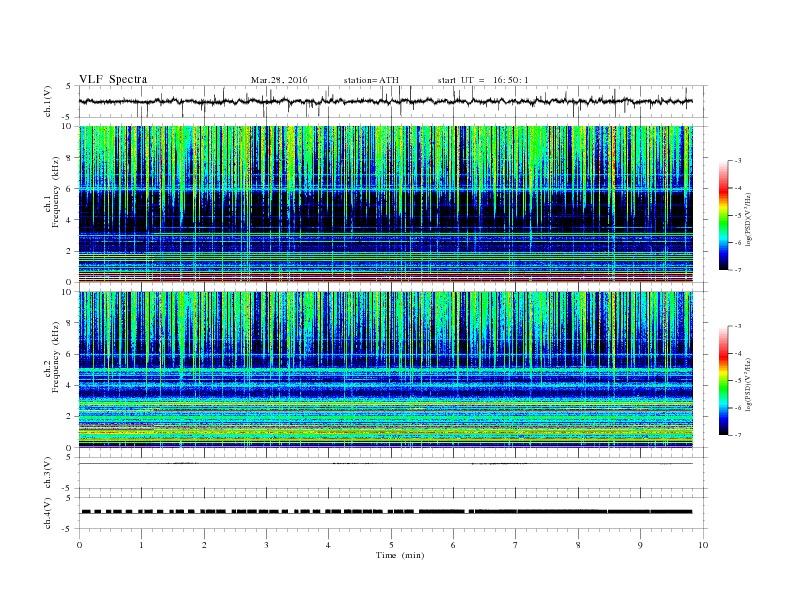Click the ch.4 dashed black signal trace
Screen dimensions: 792x612
click(386, 512)
